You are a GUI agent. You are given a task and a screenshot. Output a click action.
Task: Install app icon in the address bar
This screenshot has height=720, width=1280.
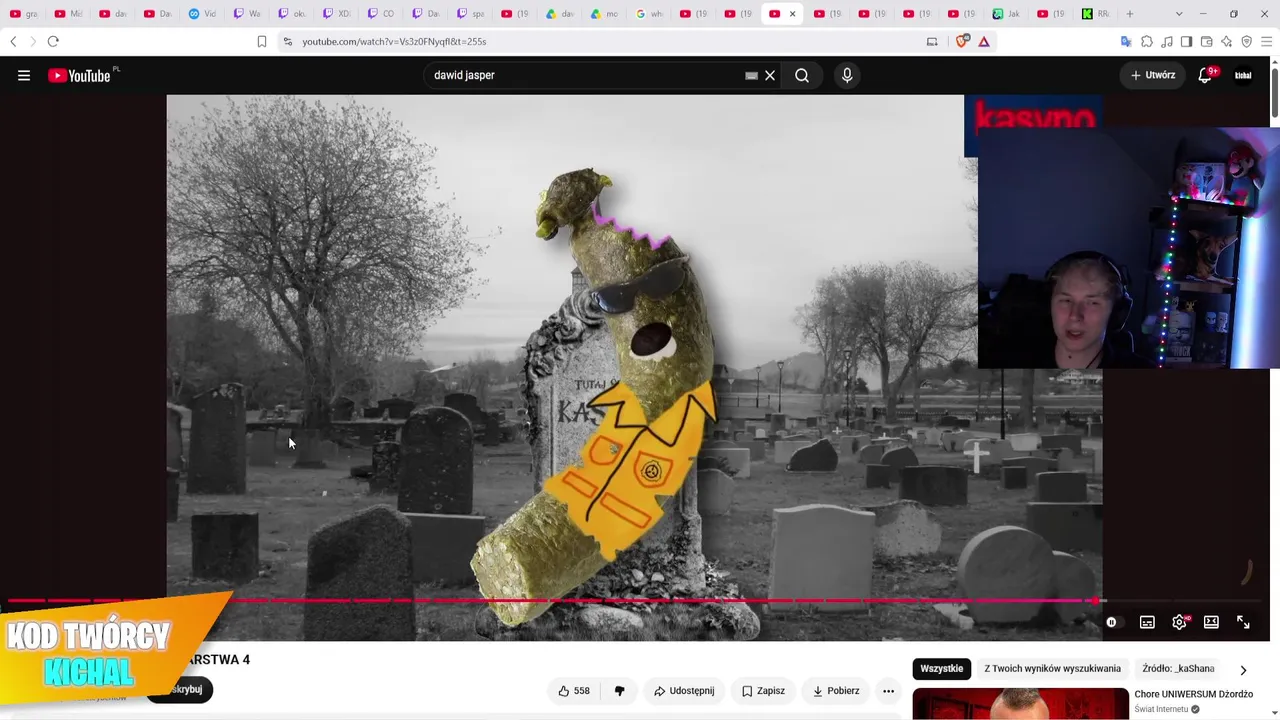click(932, 41)
